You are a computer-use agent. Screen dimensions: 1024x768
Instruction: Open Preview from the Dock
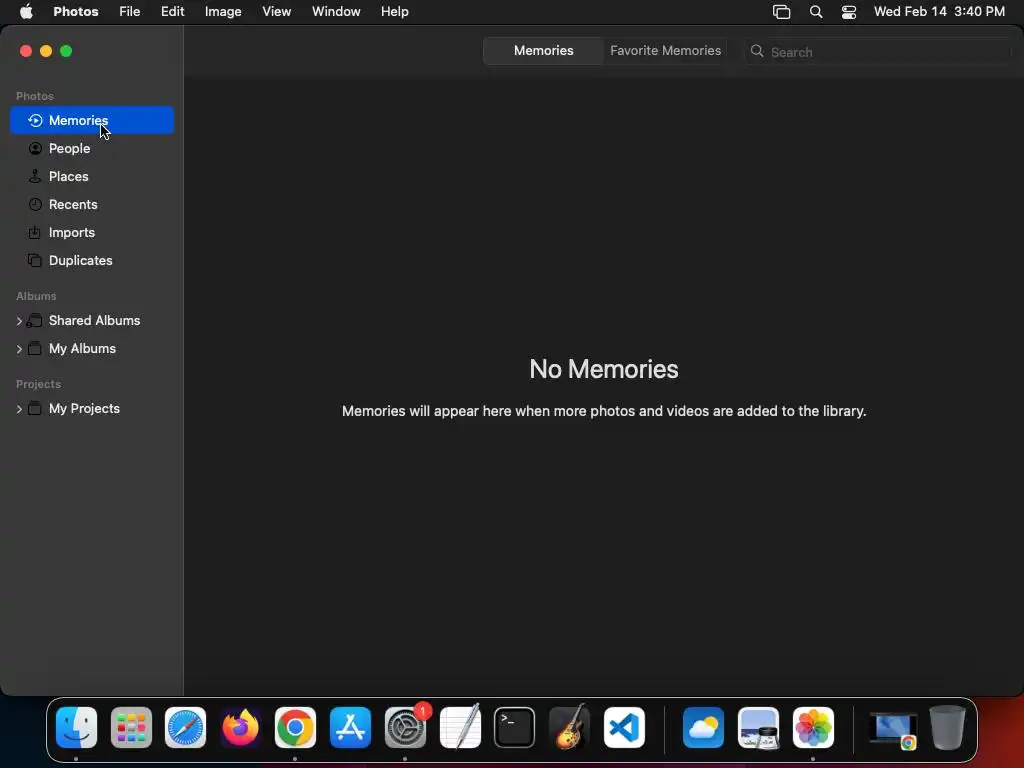click(x=758, y=728)
